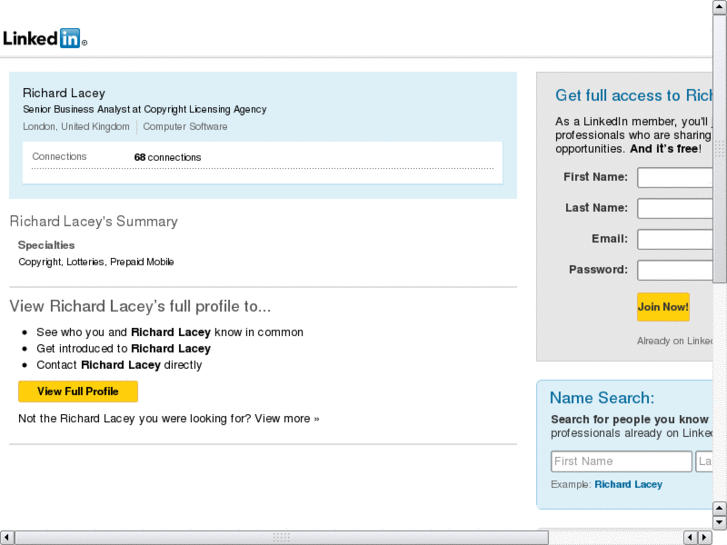This screenshot has height=545, width=727.
Task: Click the LinkedIn logo
Action: (44, 39)
